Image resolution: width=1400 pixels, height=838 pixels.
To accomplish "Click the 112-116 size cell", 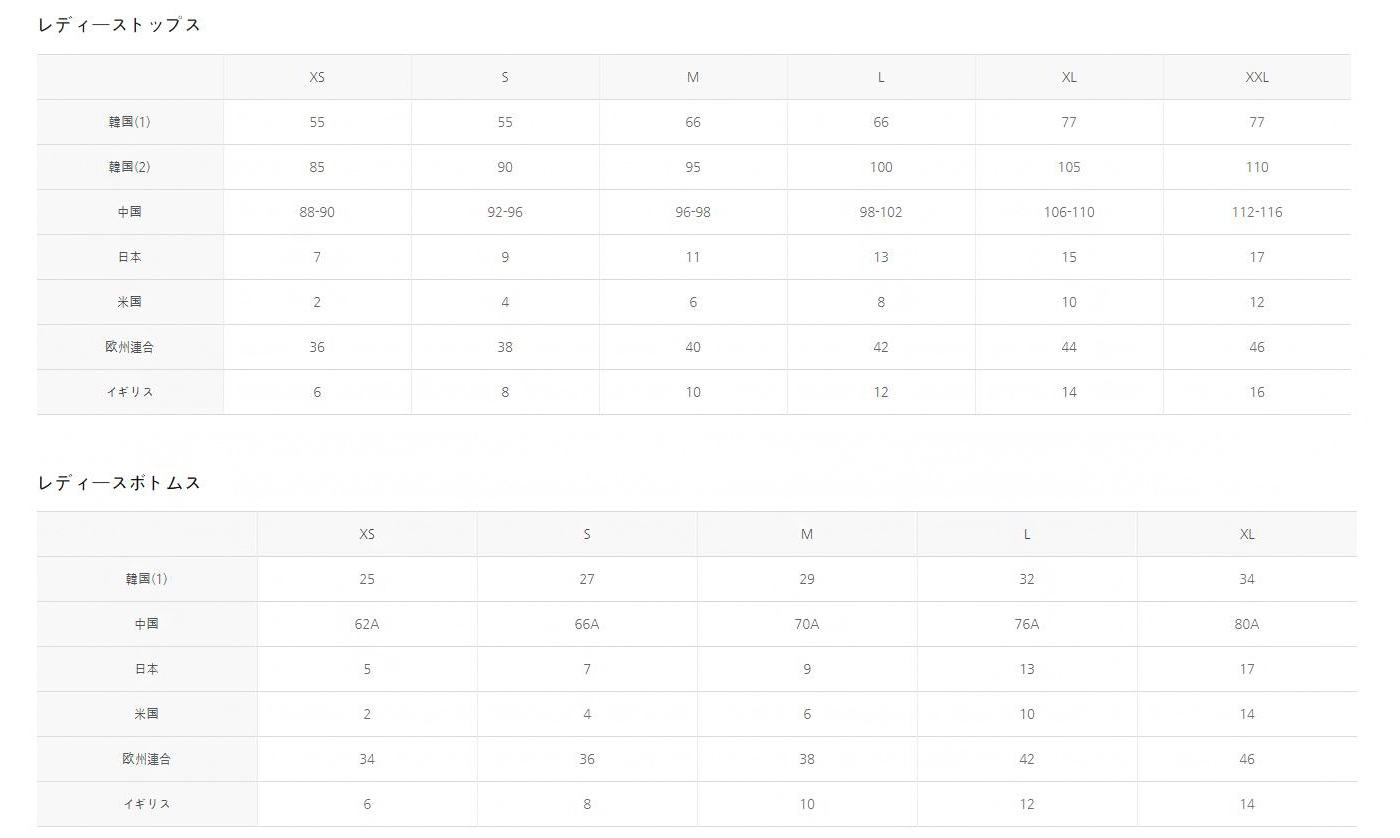I will (x=1257, y=212).
